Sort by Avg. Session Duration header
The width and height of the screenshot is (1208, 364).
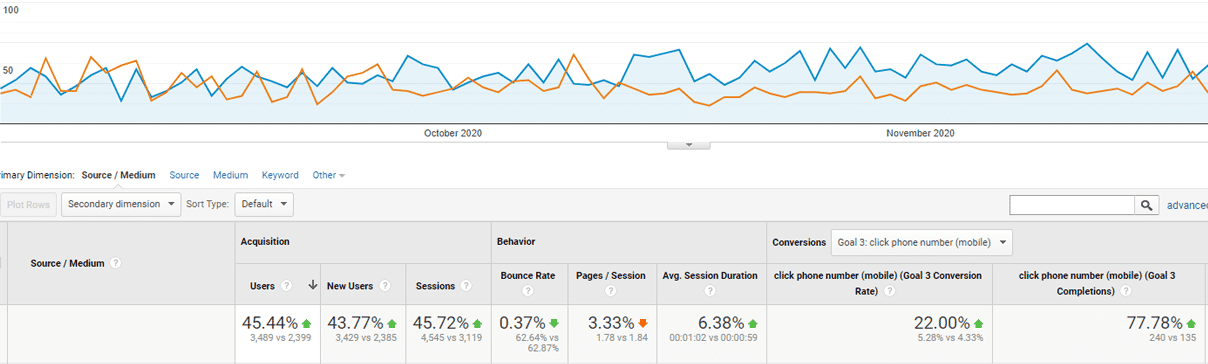coord(709,275)
